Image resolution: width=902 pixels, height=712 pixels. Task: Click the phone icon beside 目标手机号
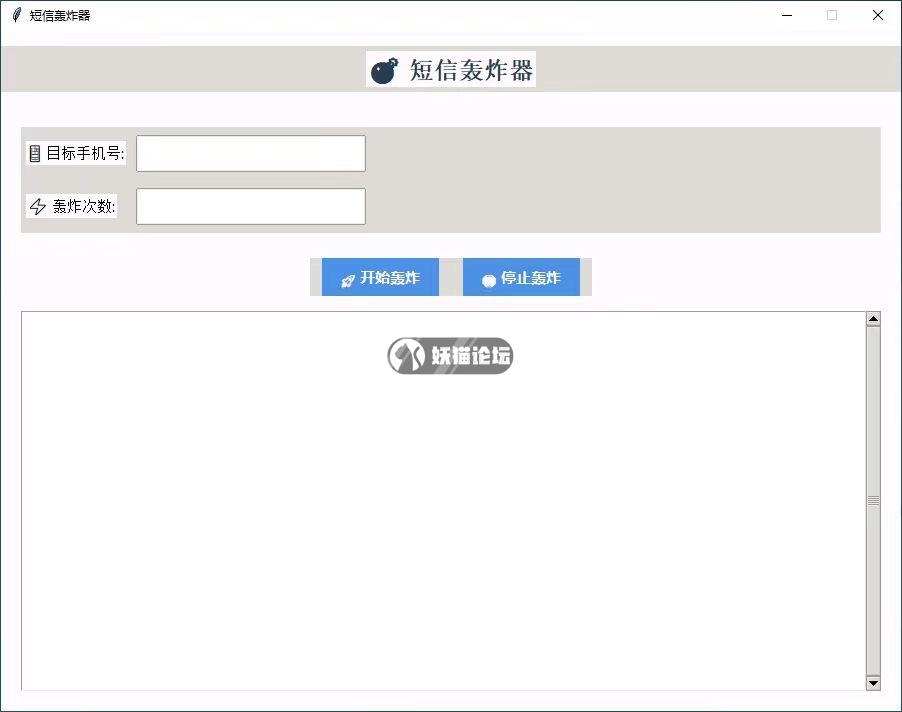(35, 154)
